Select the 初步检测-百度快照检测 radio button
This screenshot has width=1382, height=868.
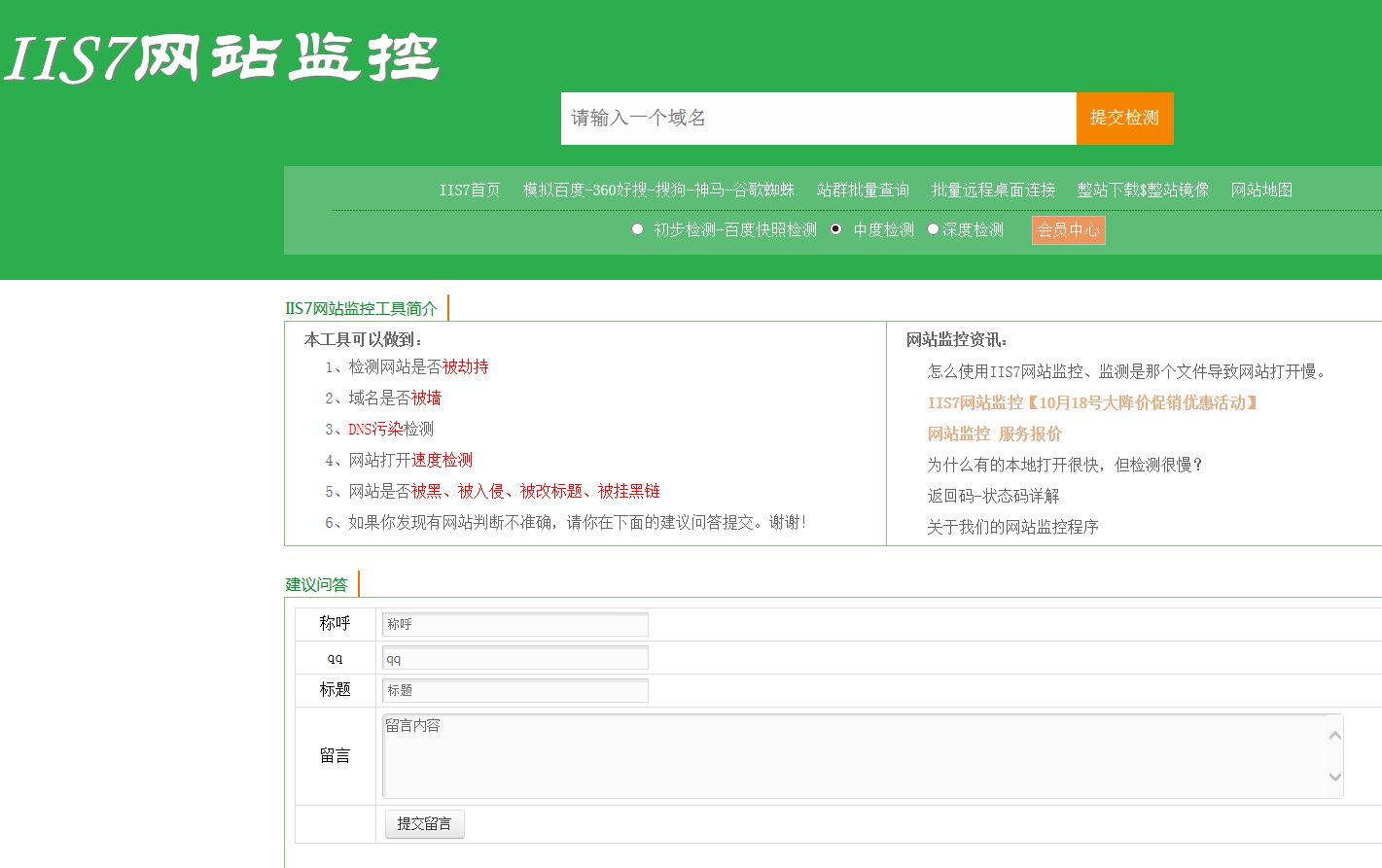pos(637,229)
